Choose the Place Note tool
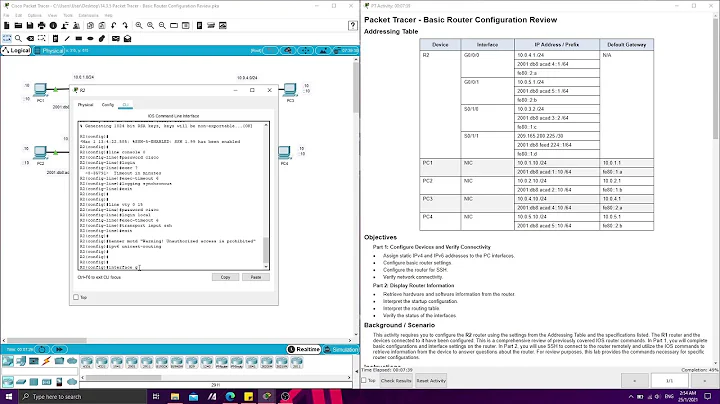The width and height of the screenshot is (720, 404). pos(55,39)
